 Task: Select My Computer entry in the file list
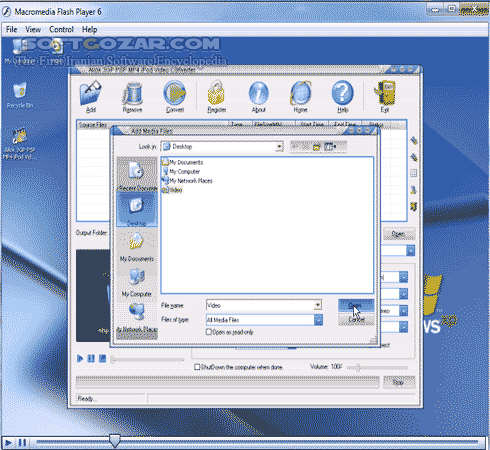tap(181, 171)
